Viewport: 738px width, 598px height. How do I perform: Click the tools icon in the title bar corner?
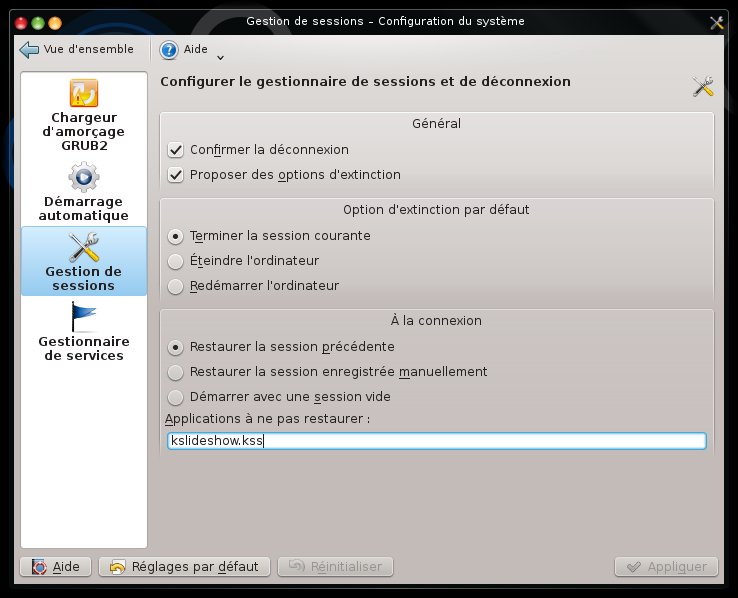click(716, 22)
